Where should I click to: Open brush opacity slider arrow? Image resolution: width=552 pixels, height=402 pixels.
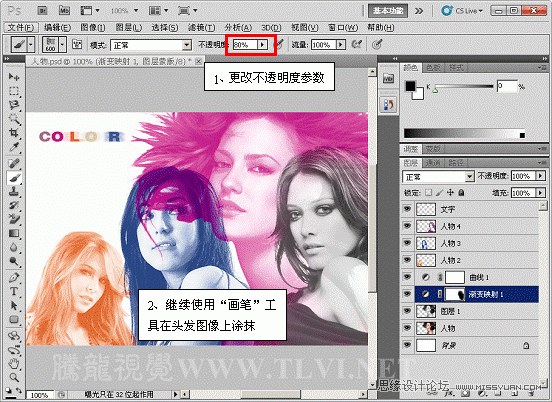click(262, 45)
